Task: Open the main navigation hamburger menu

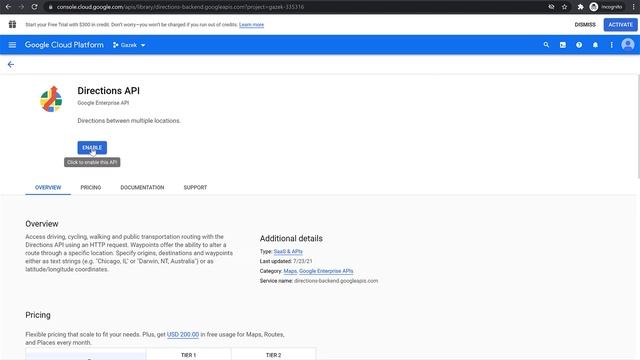Action: coord(12,45)
